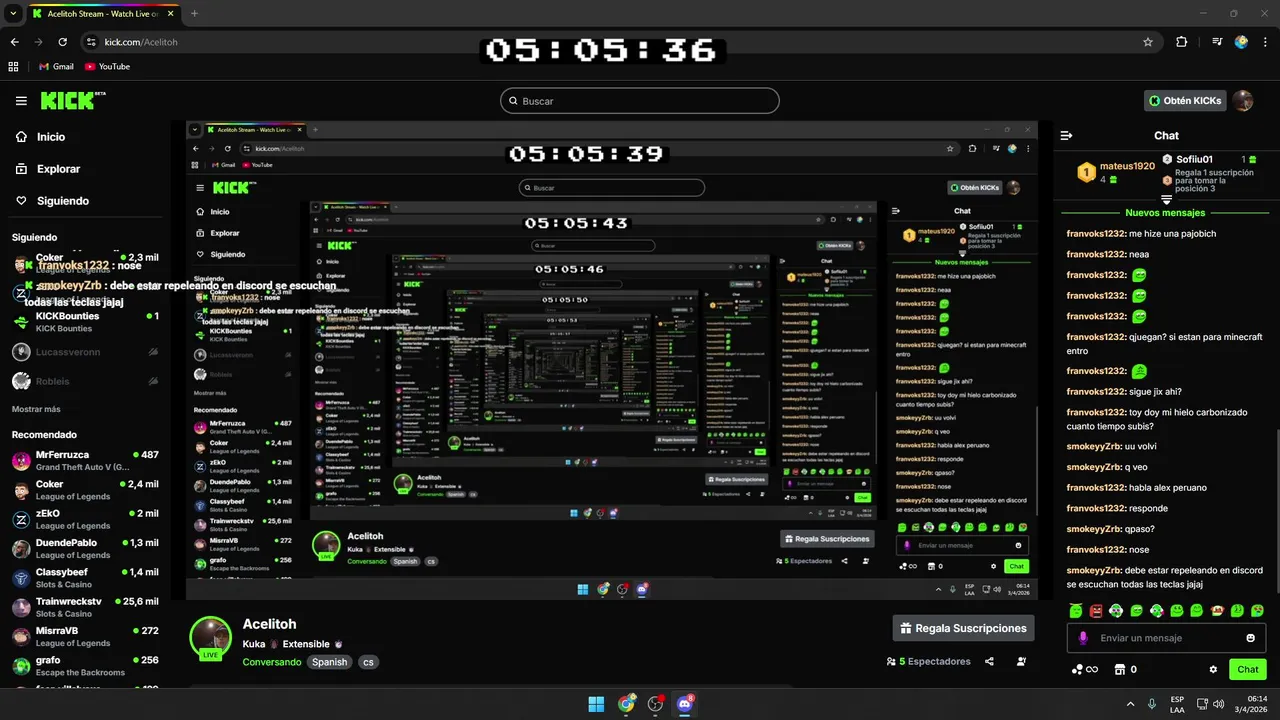Expand the gifter leaderboard chevron

point(1166,199)
